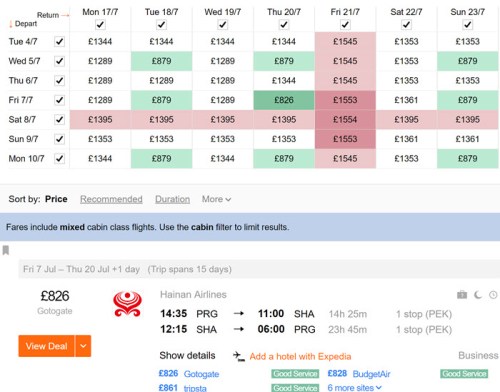Expand the 6 more sites list
Image resolution: width=500 pixels, height=392 pixels.
pos(354,388)
